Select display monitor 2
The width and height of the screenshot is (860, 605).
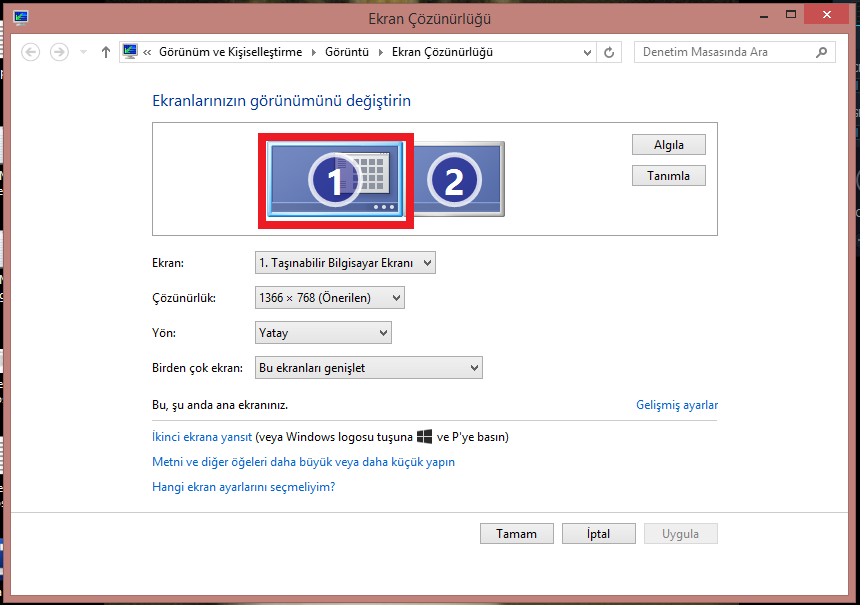point(455,179)
